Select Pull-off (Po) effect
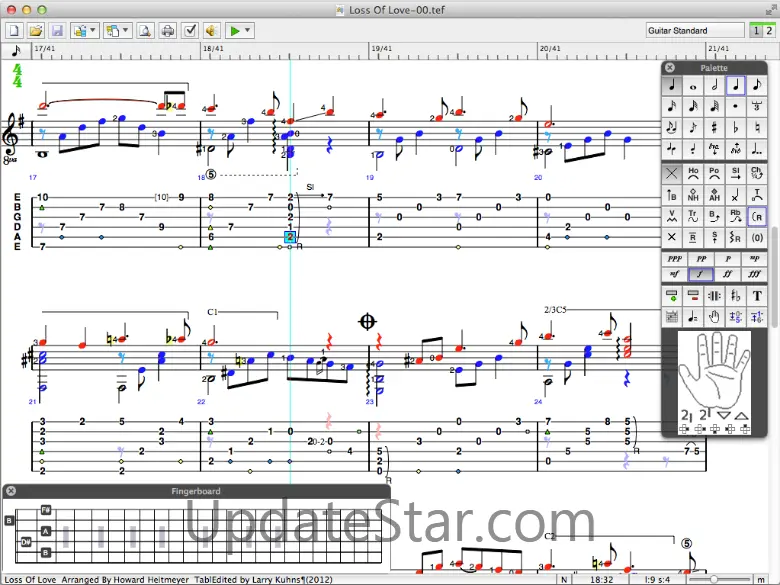 tap(714, 174)
